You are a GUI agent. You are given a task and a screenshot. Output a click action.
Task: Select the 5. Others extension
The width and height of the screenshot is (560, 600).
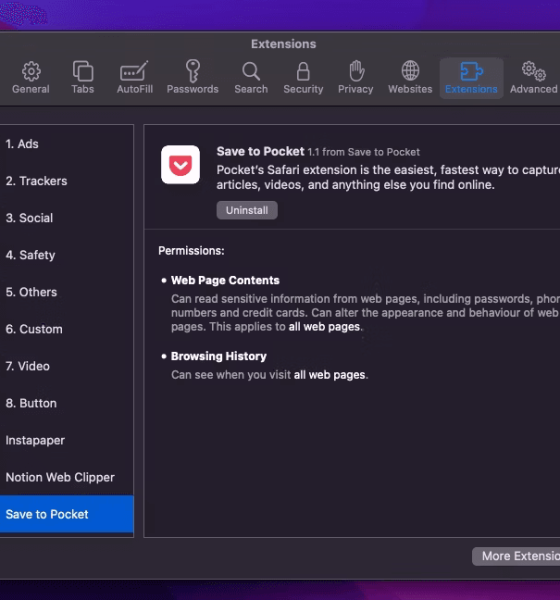67,292
